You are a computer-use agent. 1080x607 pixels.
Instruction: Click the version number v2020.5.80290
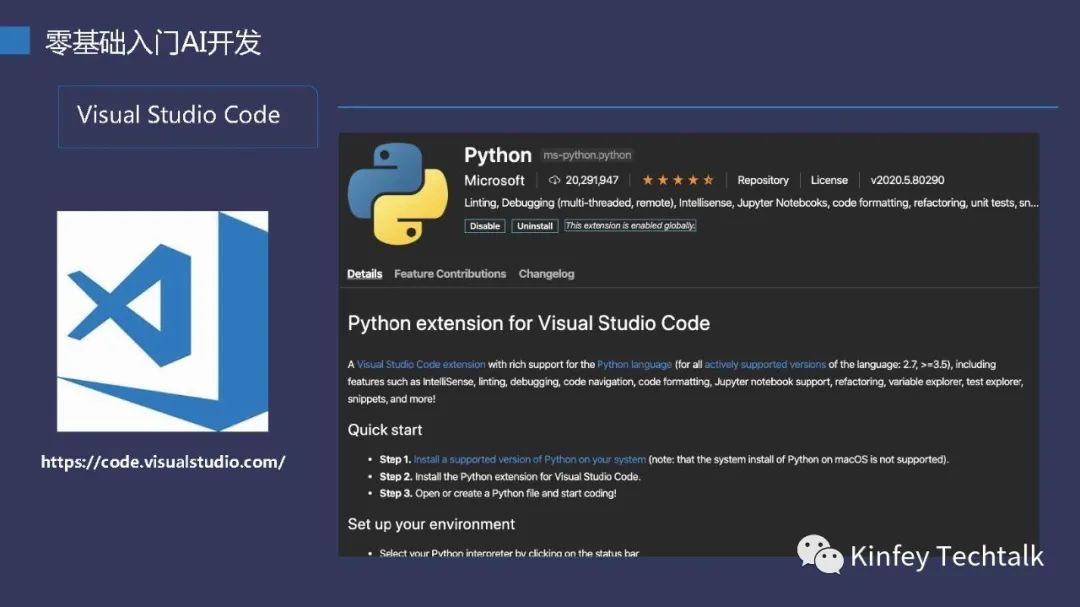tap(907, 181)
